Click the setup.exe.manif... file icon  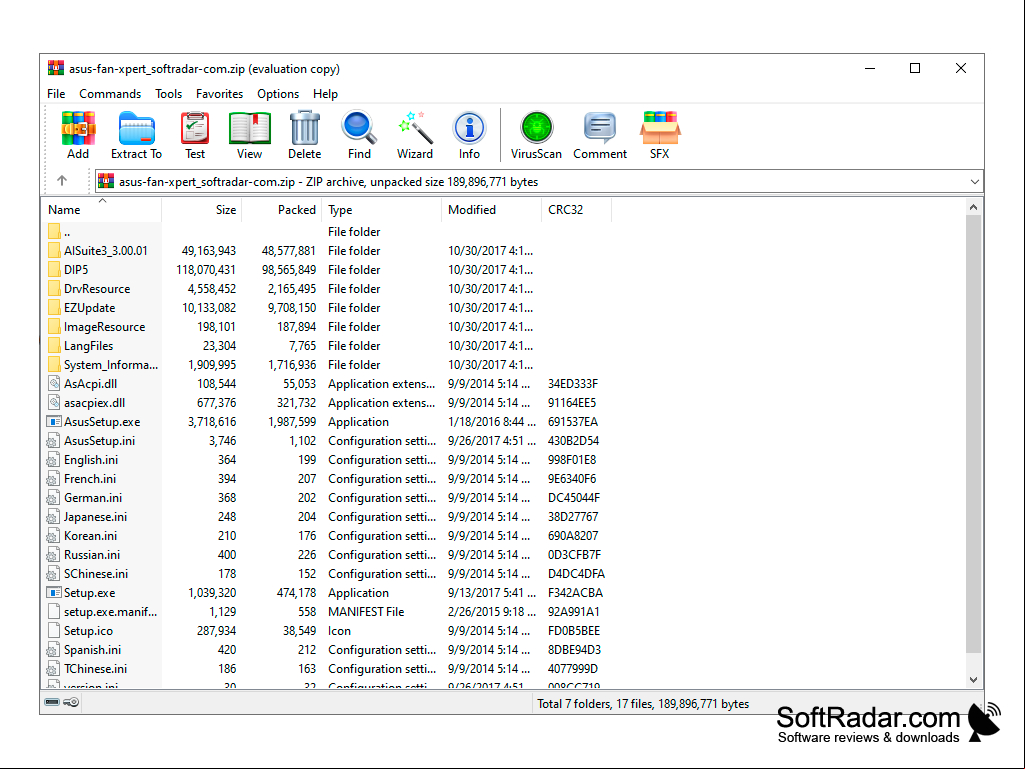[x=54, y=611]
